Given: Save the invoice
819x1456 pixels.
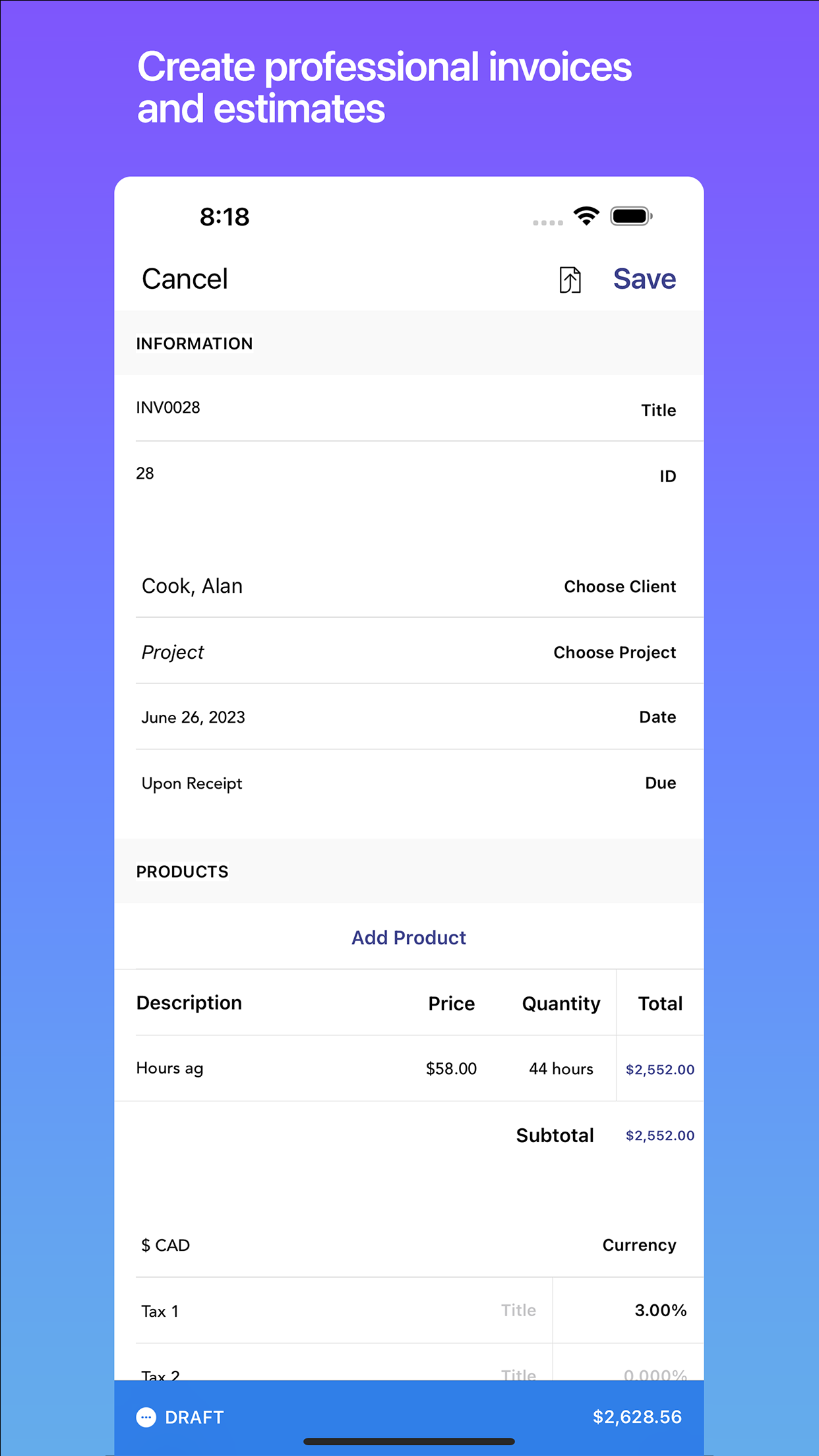Looking at the screenshot, I should pos(644,279).
